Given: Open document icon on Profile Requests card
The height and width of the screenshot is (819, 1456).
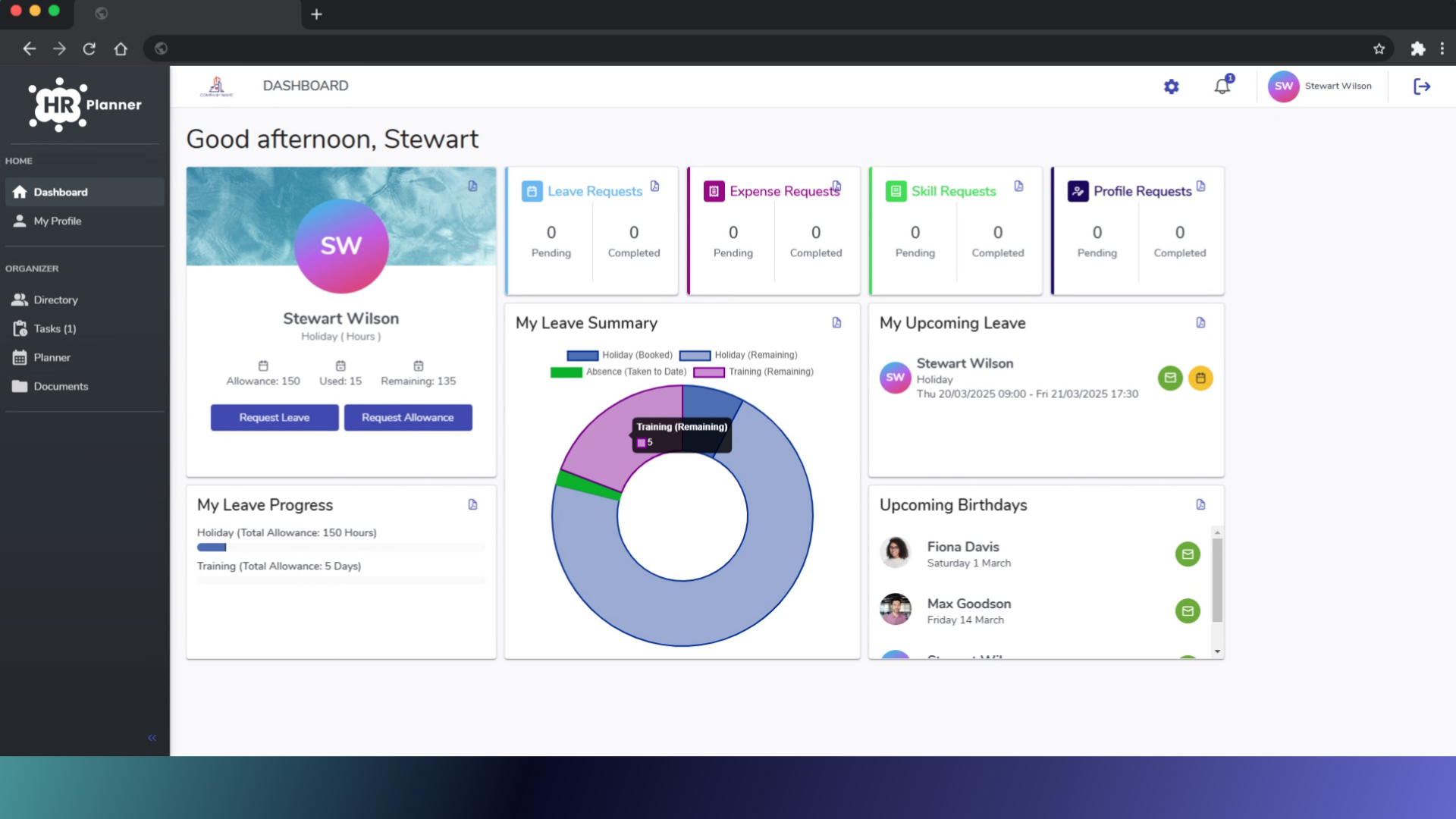Looking at the screenshot, I should tap(1200, 187).
